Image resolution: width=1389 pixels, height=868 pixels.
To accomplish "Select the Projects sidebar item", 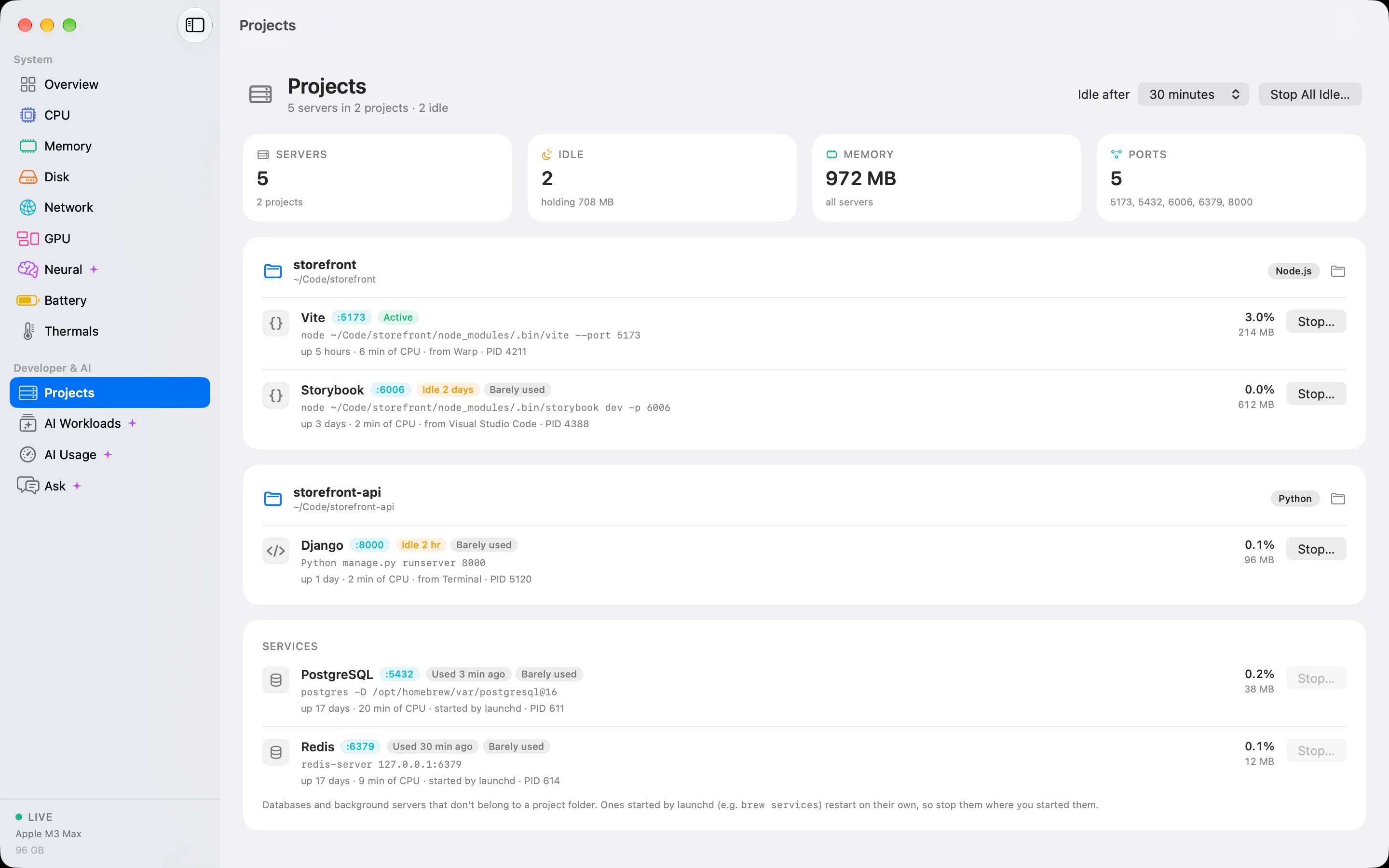I will click(x=109, y=393).
